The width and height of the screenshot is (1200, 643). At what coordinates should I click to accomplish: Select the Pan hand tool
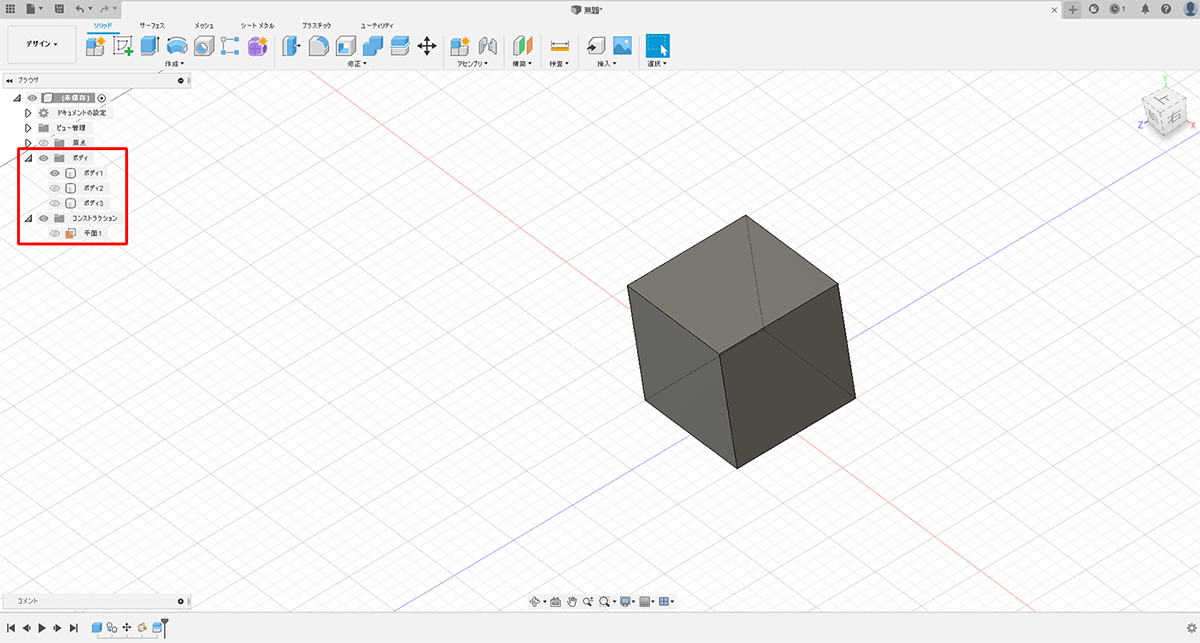[x=572, y=601]
